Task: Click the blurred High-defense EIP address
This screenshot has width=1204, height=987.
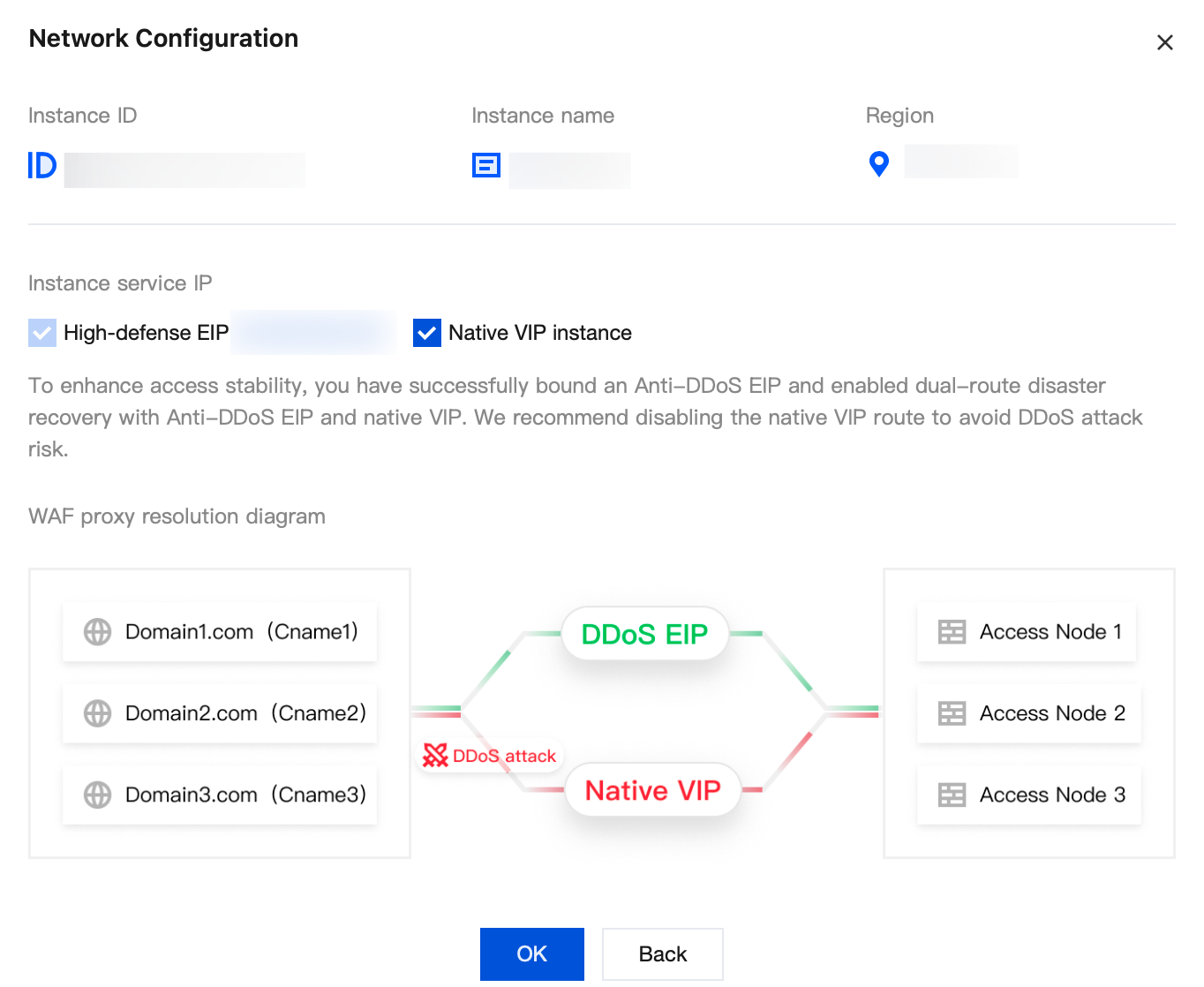Action: [313, 333]
